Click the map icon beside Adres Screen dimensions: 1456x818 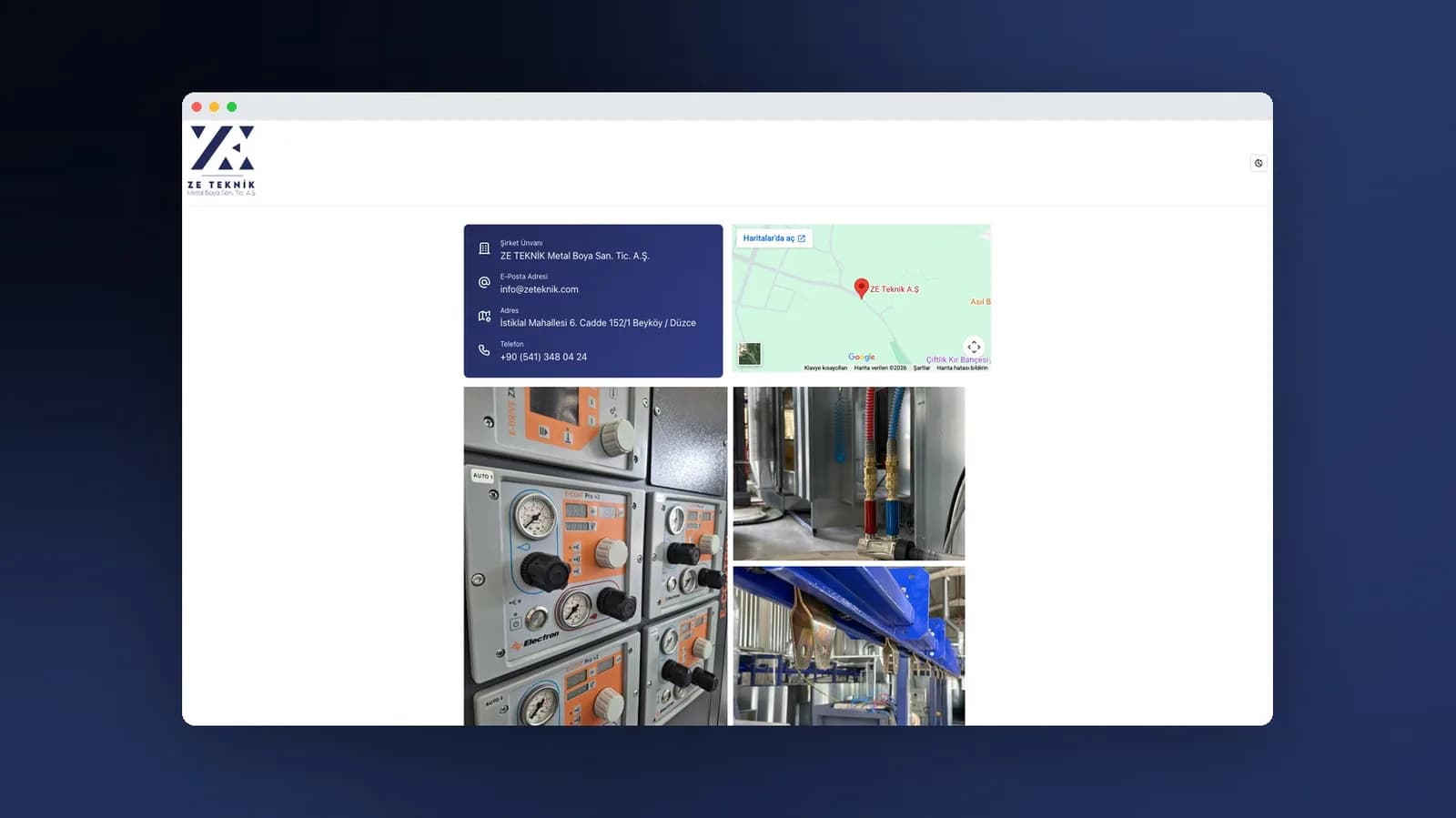484,316
